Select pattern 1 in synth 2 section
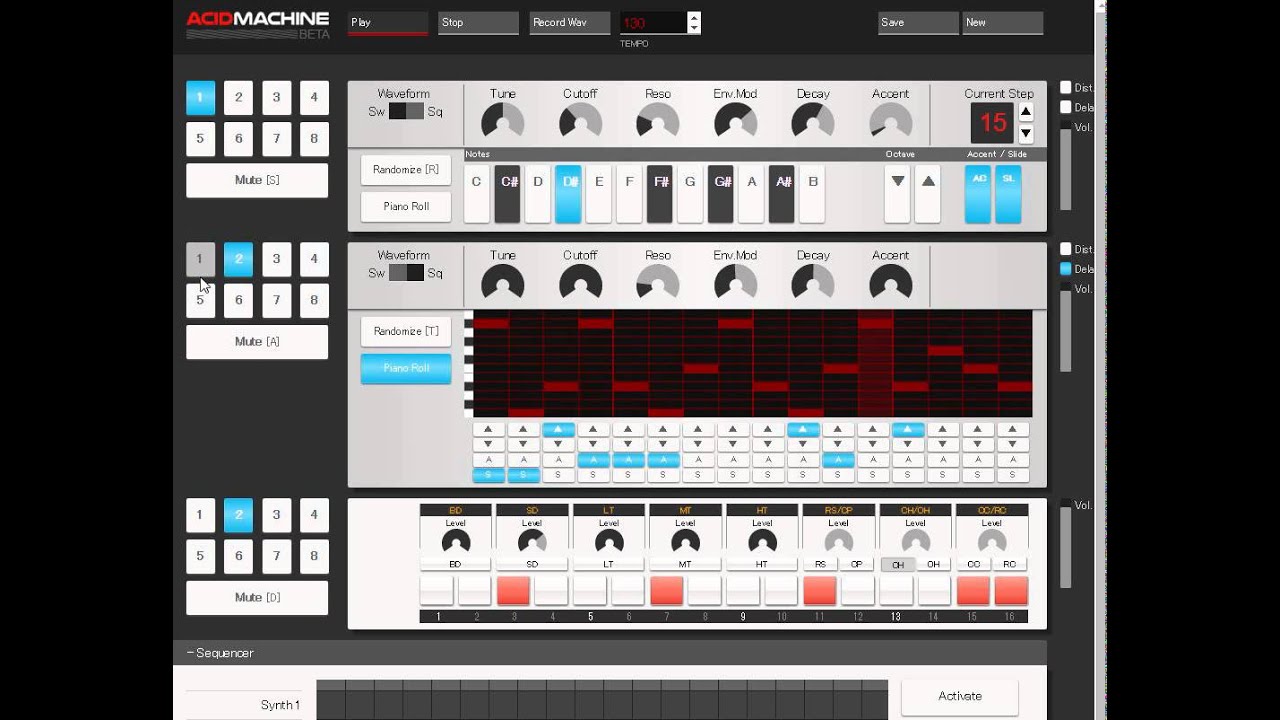The width and height of the screenshot is (1280, 720). tap(200, 259)
